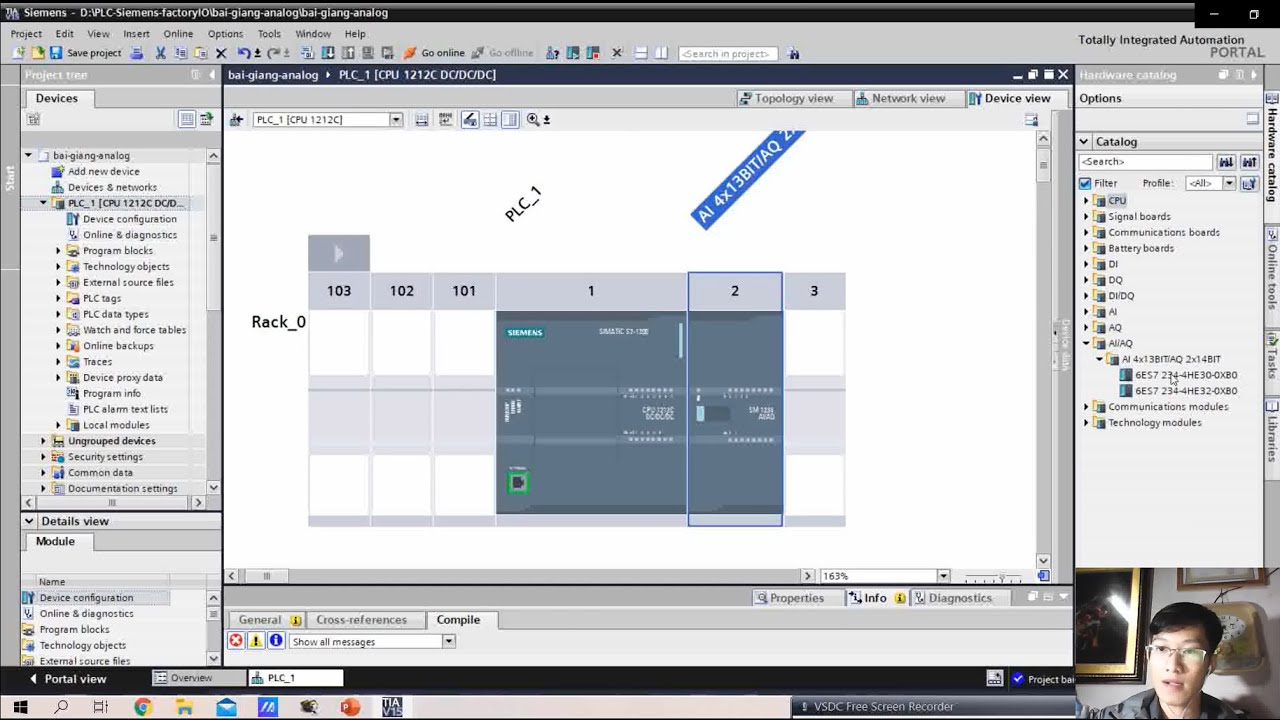Select Online & diagnostics under PLC_1 in project tree
The image size is (1280, 720).
click(129, 235)
